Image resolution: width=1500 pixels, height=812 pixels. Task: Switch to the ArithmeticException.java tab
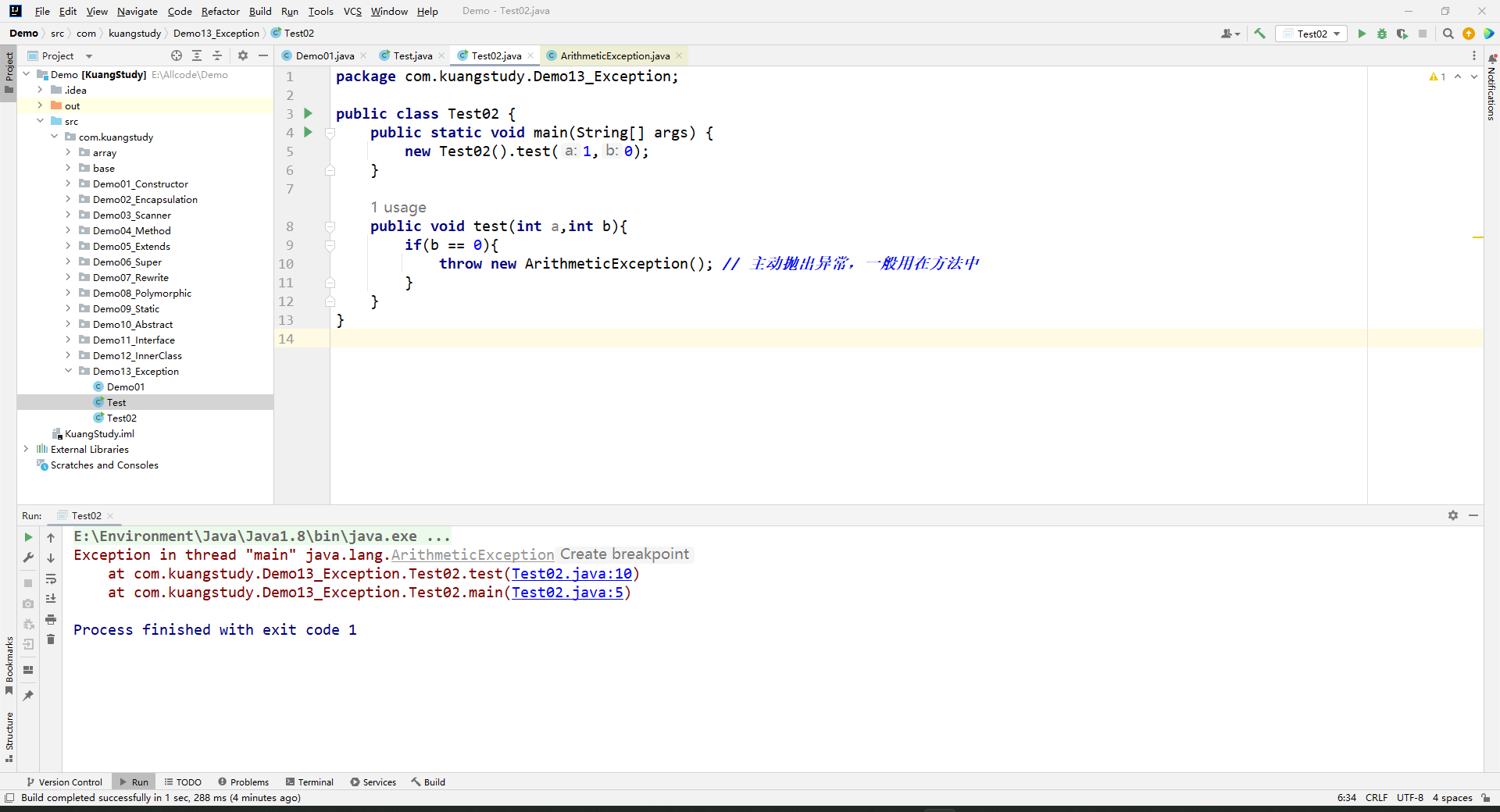[x=615, y=55]
